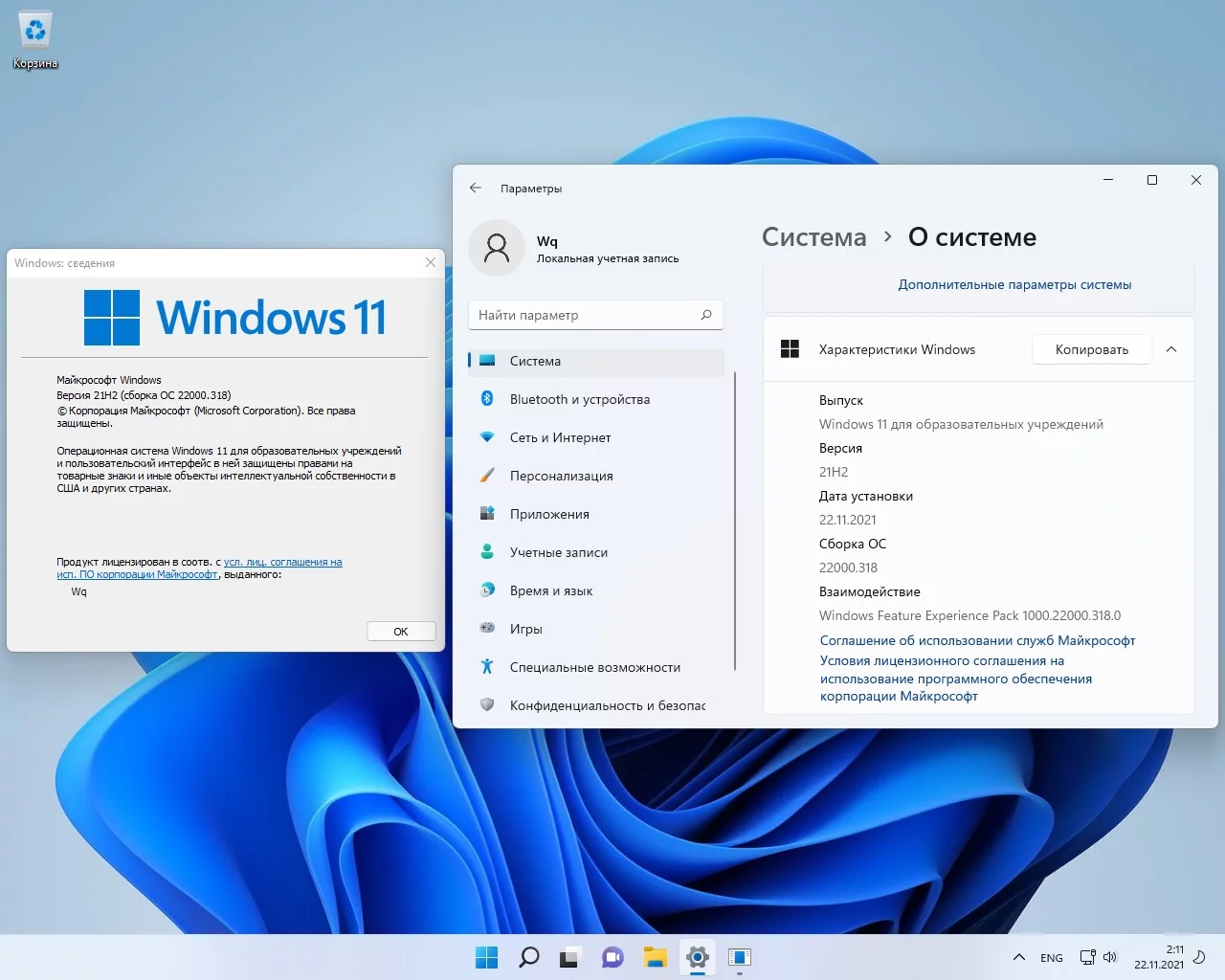Open the Wq user account avatar
This screenshot has width=1225, height=980.
[x=496, y=248]
